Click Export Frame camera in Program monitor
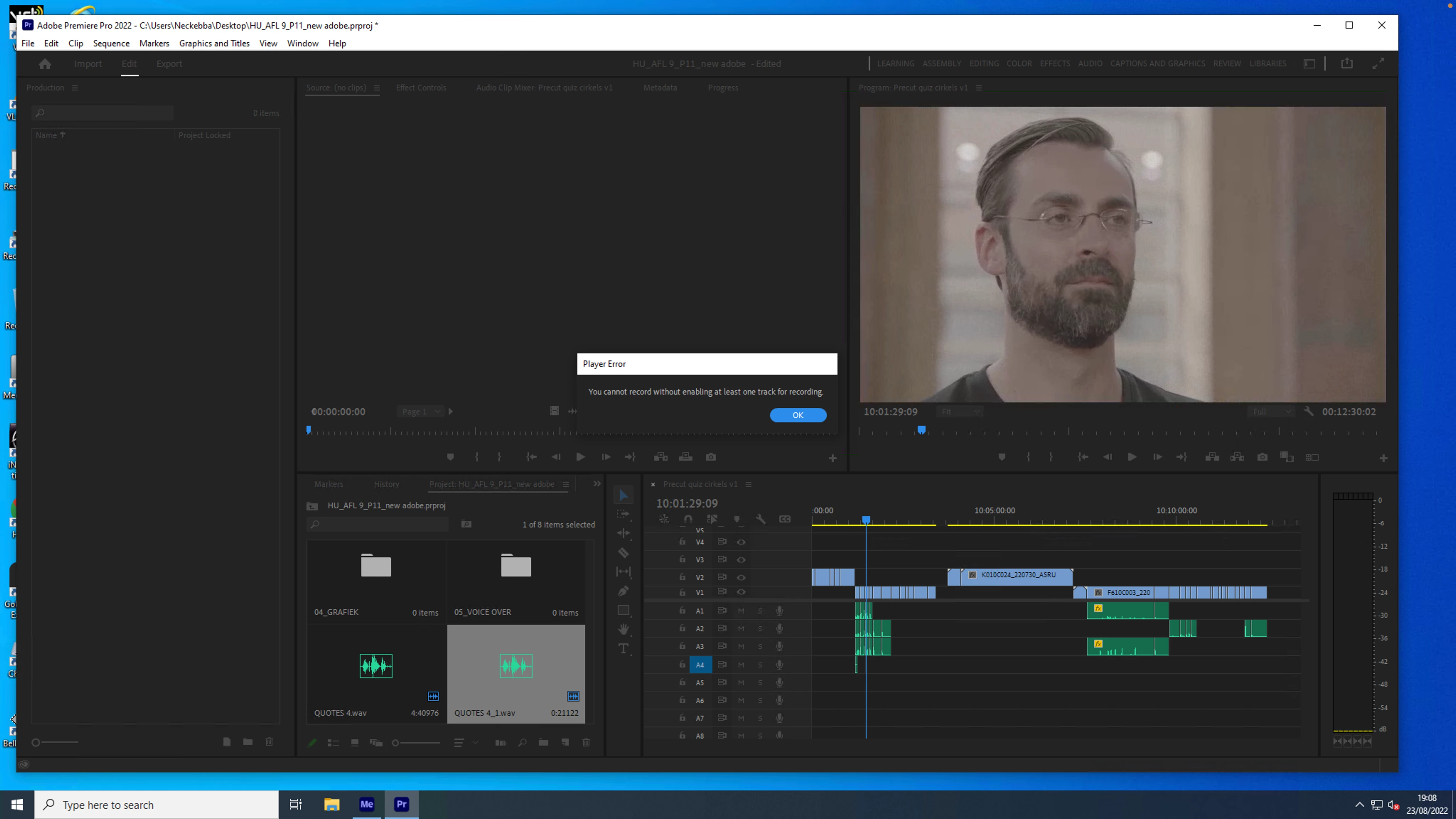The image size is (1456, 819). [1262, 457]
